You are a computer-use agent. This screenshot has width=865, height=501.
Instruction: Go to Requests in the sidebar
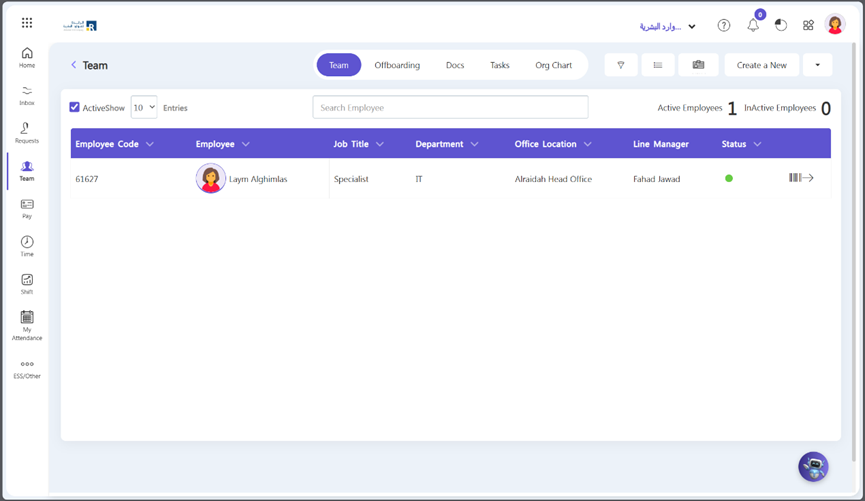[27, 132]
